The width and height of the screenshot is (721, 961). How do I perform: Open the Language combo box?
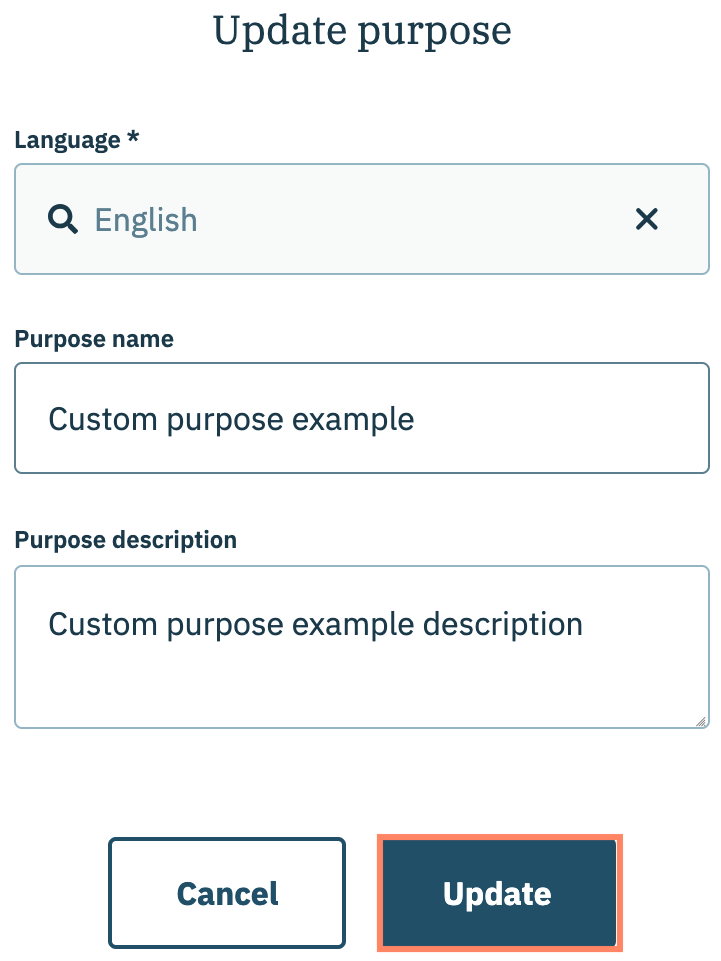click(x=361, y=219)
